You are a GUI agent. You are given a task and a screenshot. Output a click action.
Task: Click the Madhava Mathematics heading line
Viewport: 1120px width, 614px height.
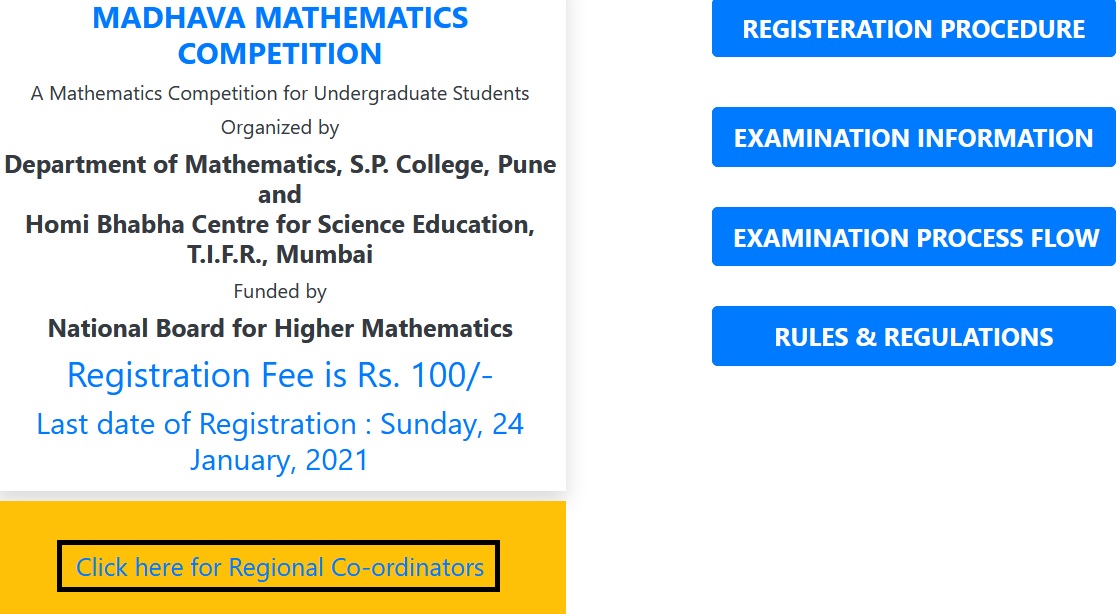[x=280, y=18]
